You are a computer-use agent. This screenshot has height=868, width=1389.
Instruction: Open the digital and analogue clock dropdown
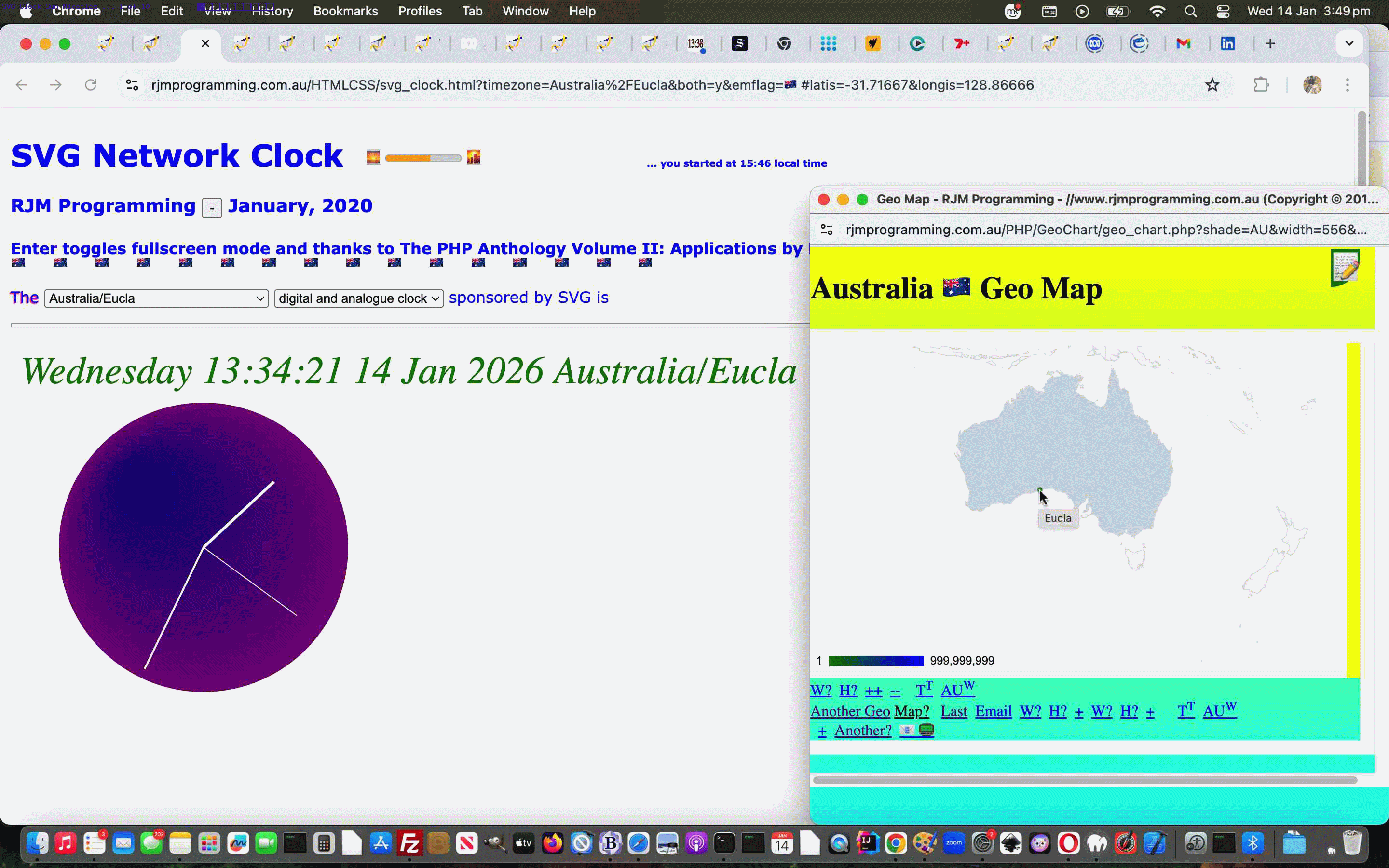click(x=357, y=298)
